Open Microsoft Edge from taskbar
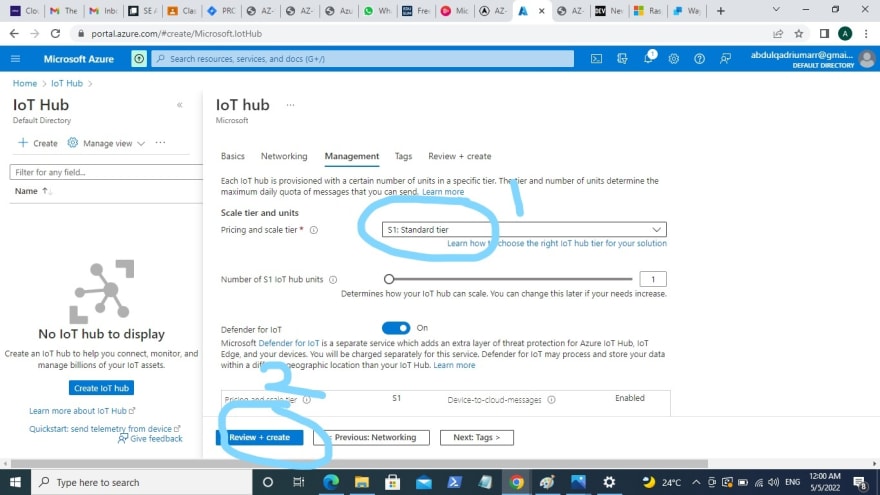Screen dimensions: 880x495 pyautogui.click(x=331, y=482)
